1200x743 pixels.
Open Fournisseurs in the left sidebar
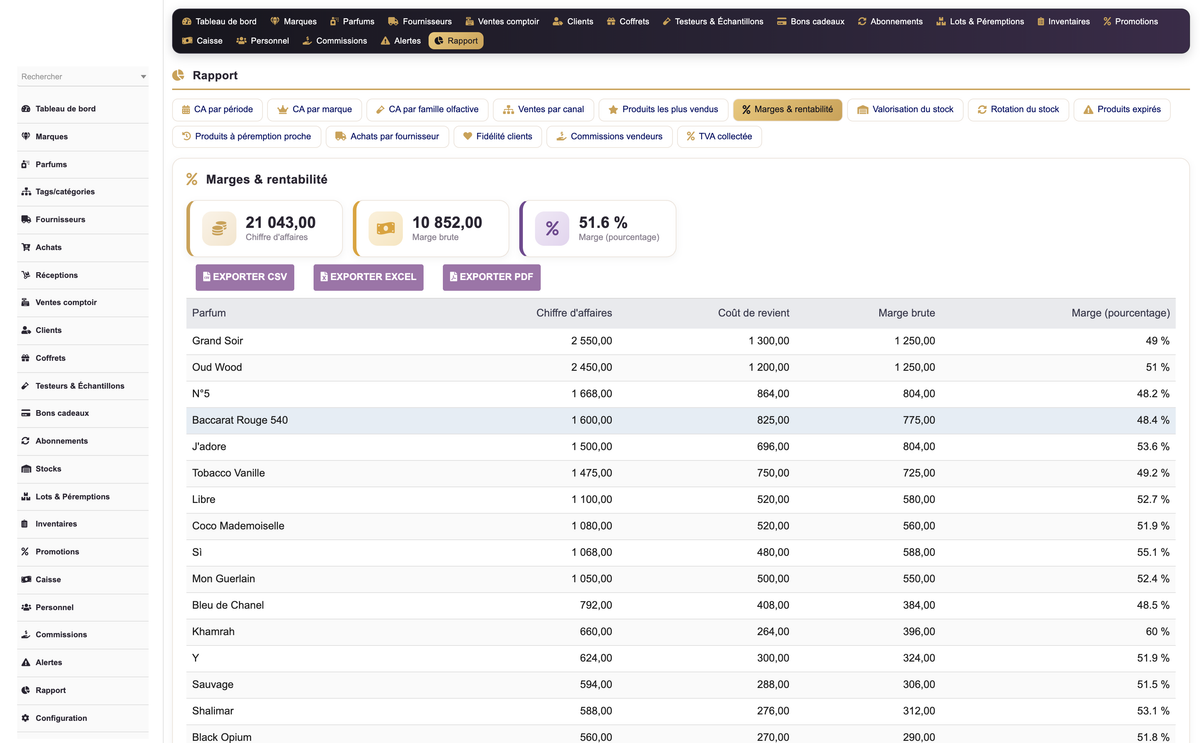(x=82, y=219)
